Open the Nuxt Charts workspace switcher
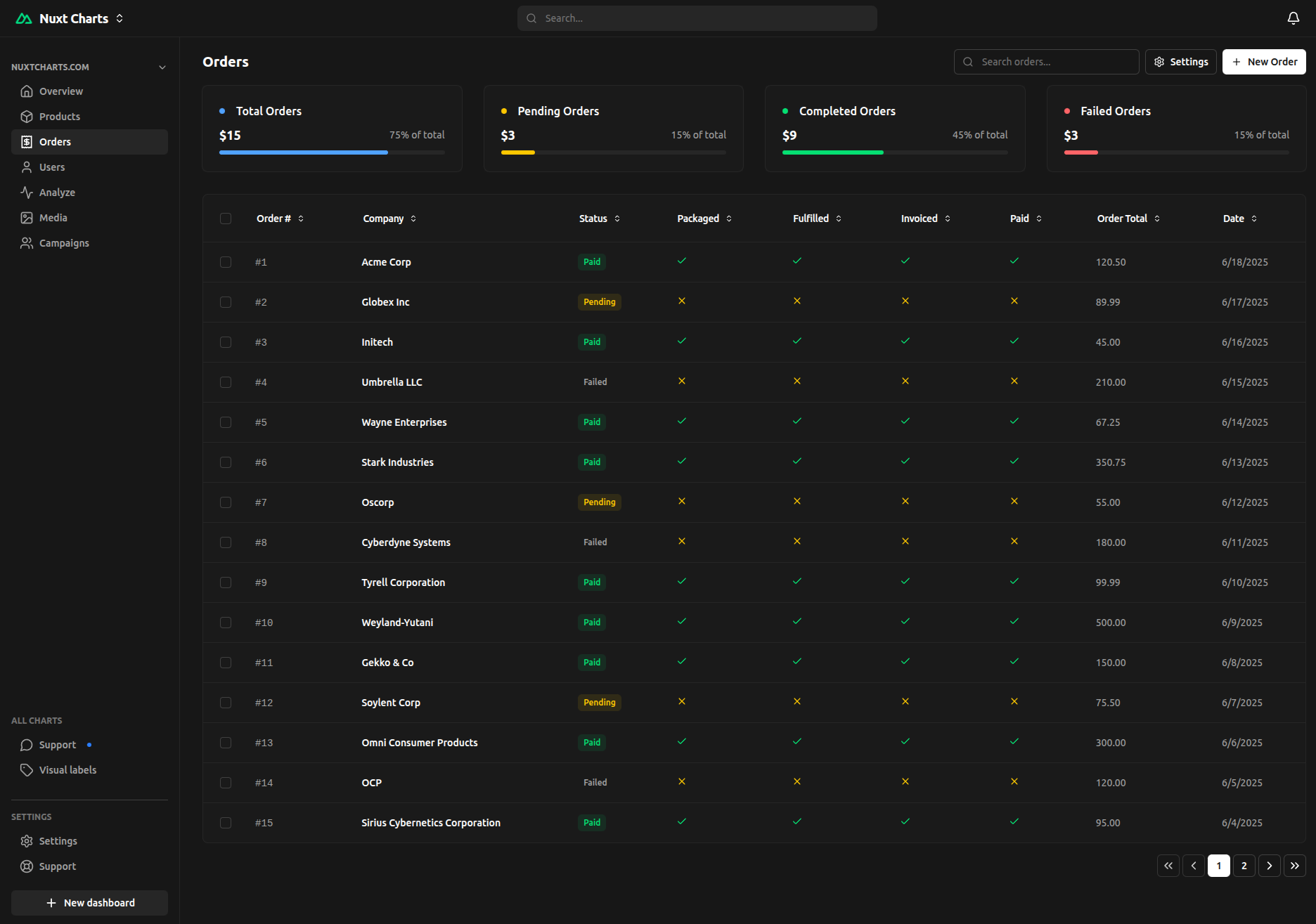This screenshot has width=1316, height=924. coord(120,18)
